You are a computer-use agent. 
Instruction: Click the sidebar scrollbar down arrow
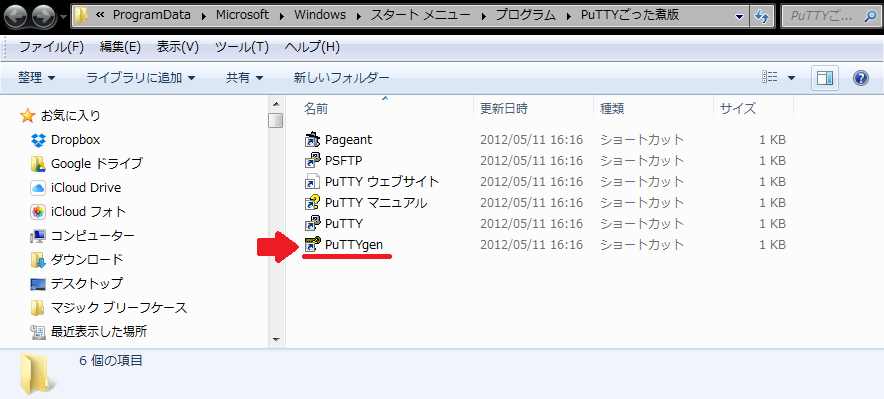point(276,340)
